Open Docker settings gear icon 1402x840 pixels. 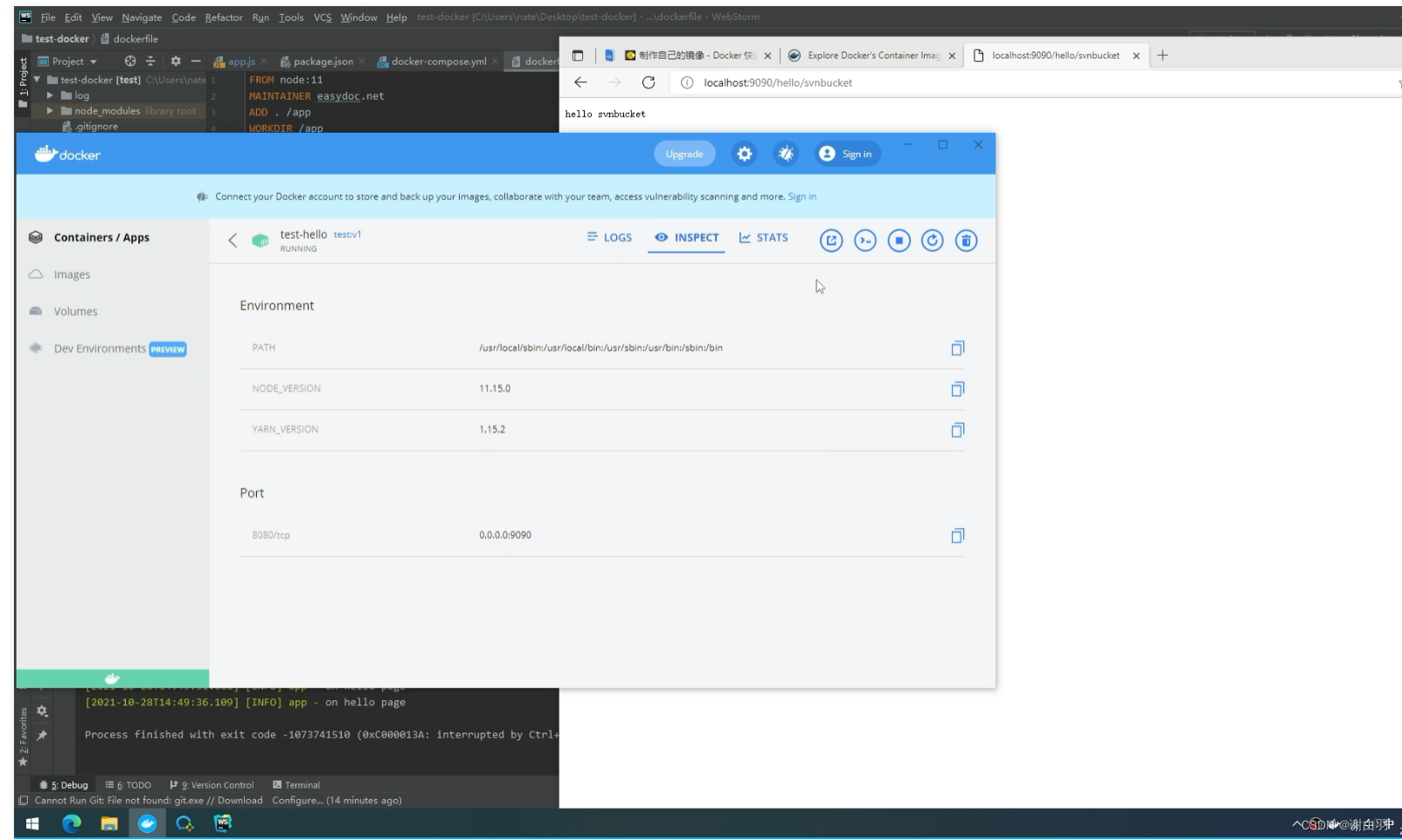(x=744, y=154)
